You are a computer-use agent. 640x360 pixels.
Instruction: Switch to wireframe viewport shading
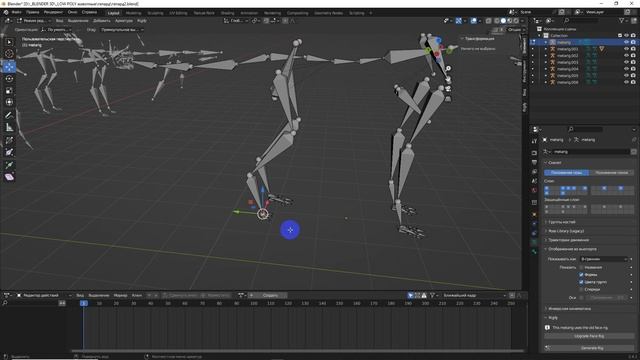point(497,20)
